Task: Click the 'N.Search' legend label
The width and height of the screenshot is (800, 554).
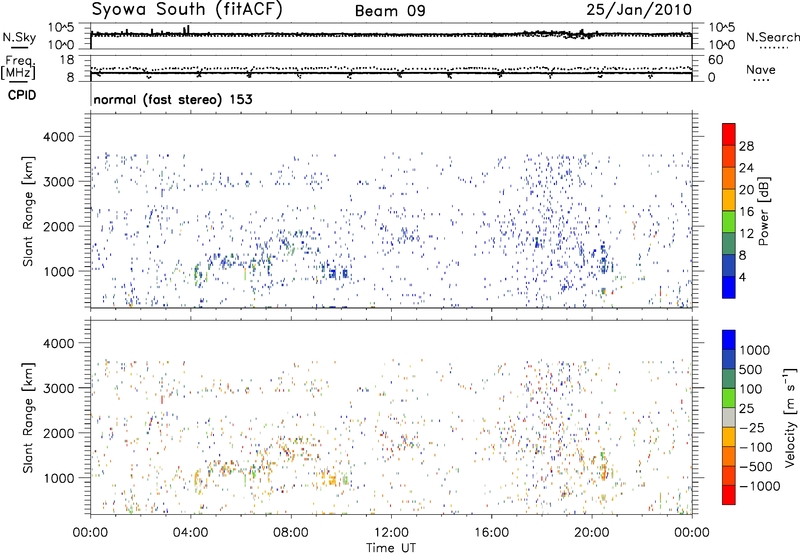Action: pos(772,37)
